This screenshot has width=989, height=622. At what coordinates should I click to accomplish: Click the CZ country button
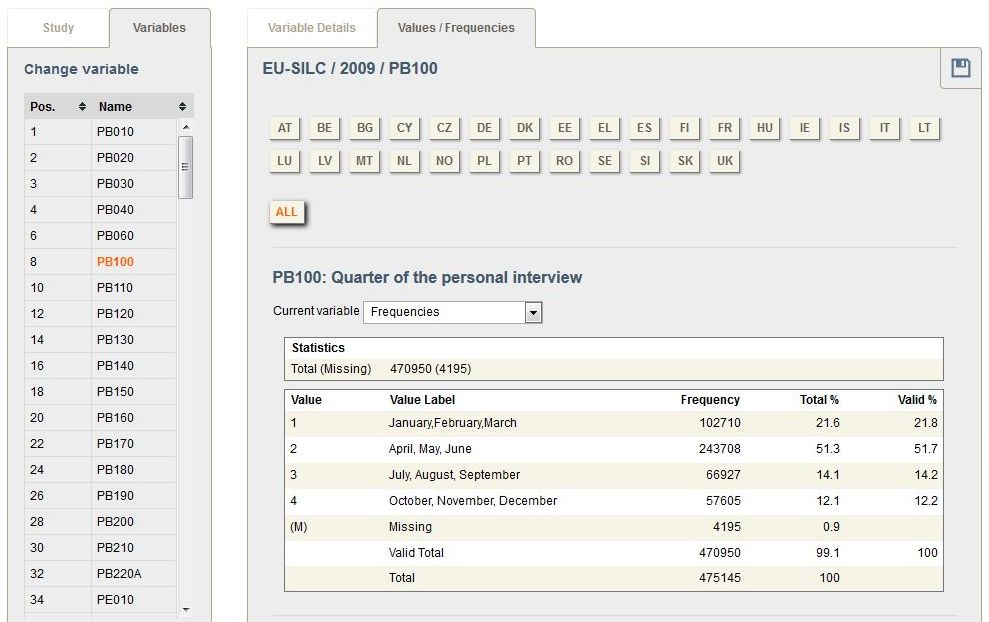[x=444, y=127]
